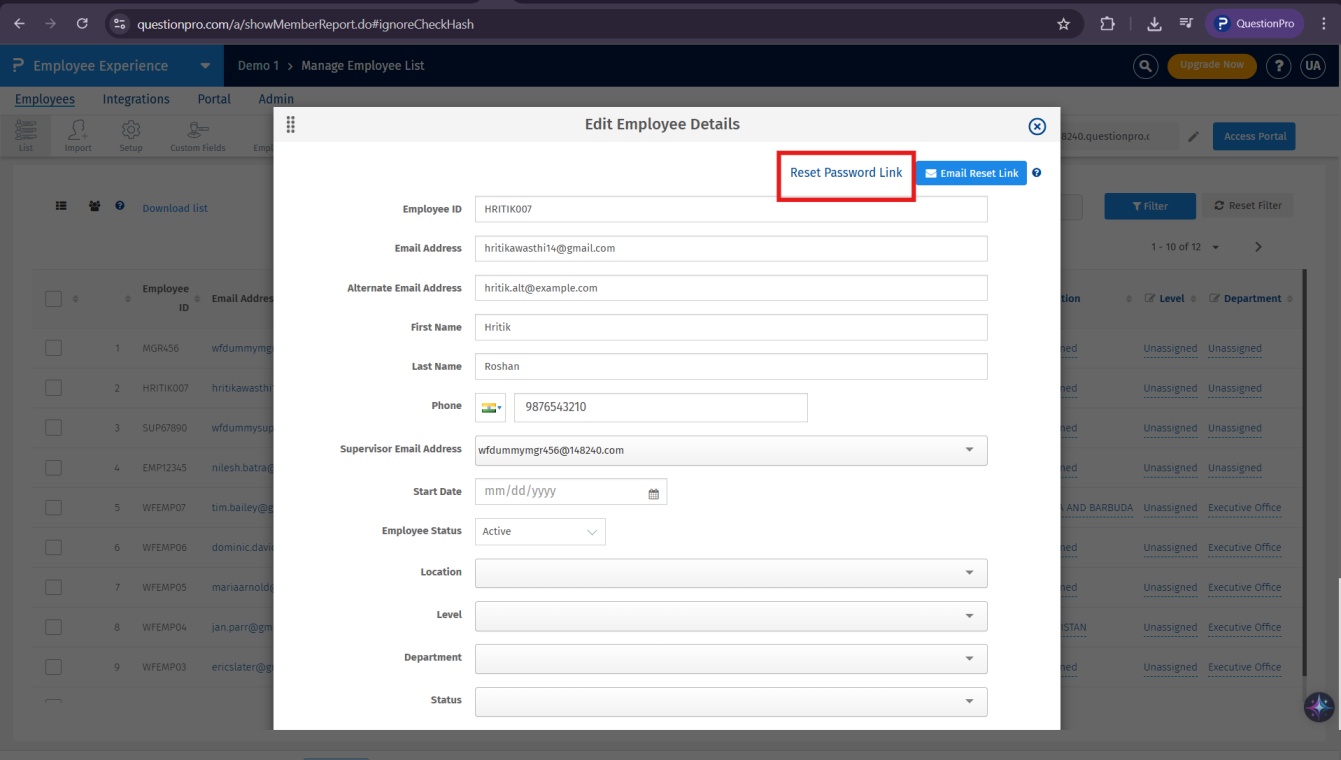Open the Employee Status dropdown

540,532
